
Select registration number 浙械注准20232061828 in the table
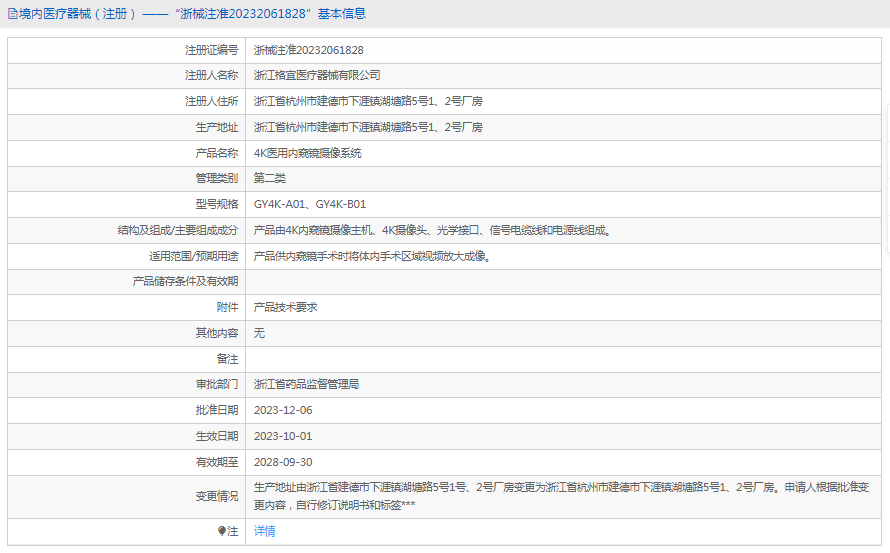(x=309, y=50)
